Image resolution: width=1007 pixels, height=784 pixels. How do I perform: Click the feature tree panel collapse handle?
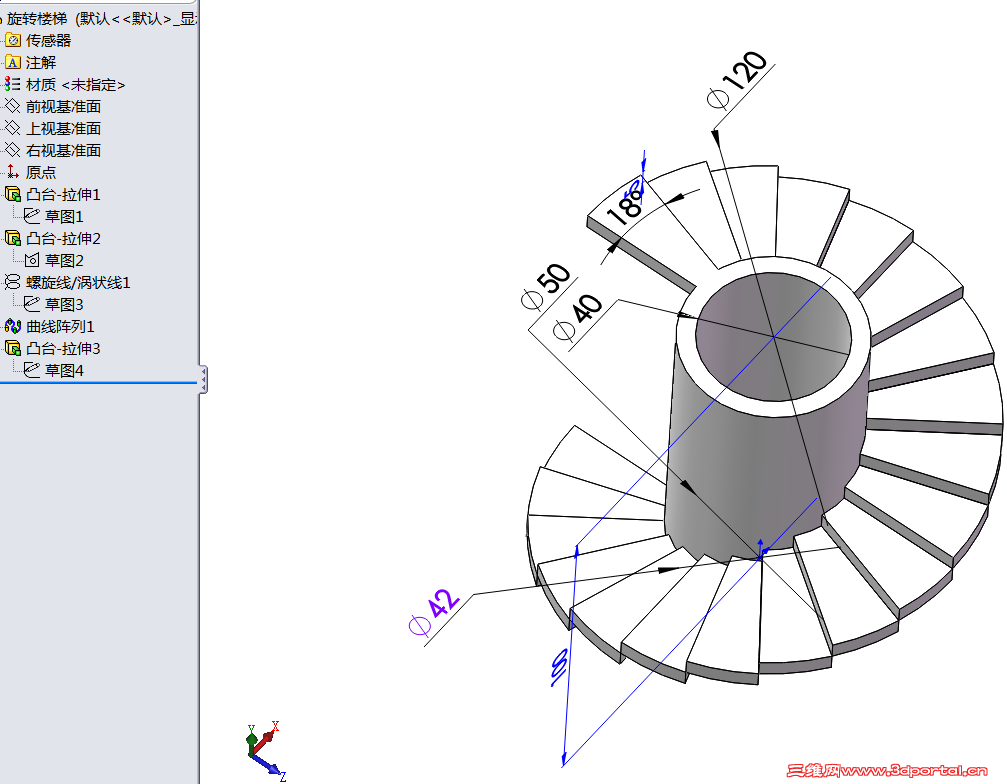pos(203,379)
